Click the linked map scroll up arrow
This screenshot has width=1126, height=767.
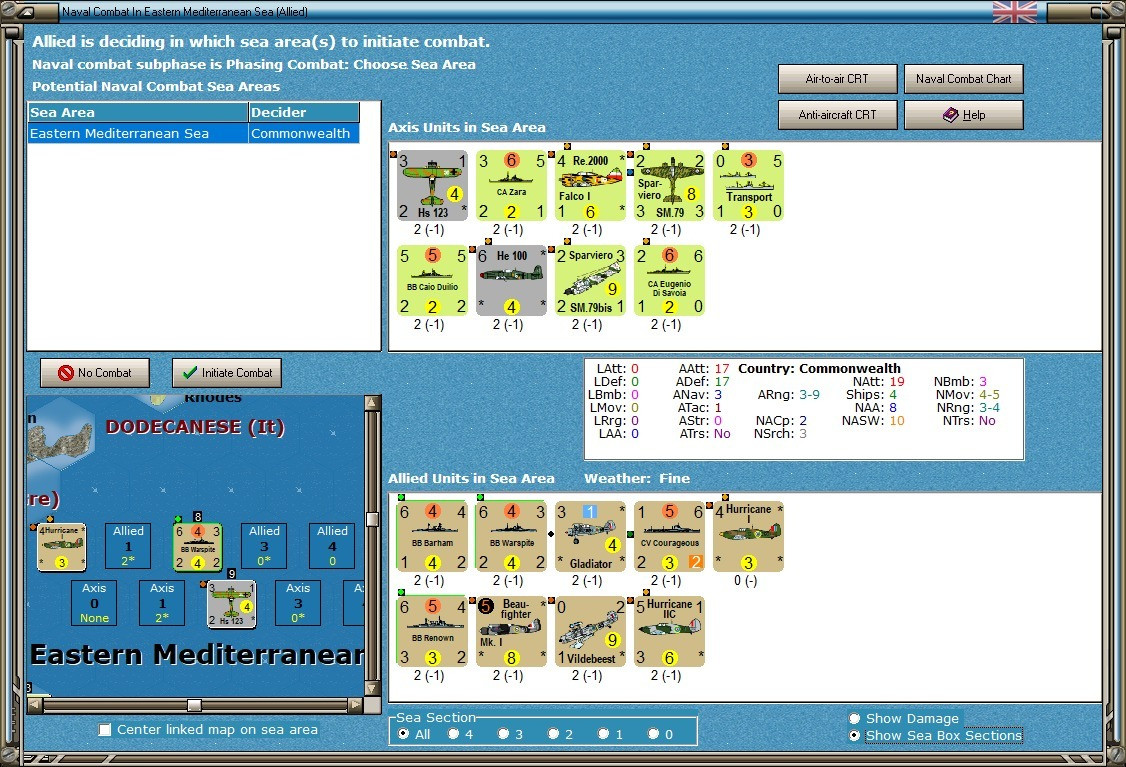[x=372, y=403]
